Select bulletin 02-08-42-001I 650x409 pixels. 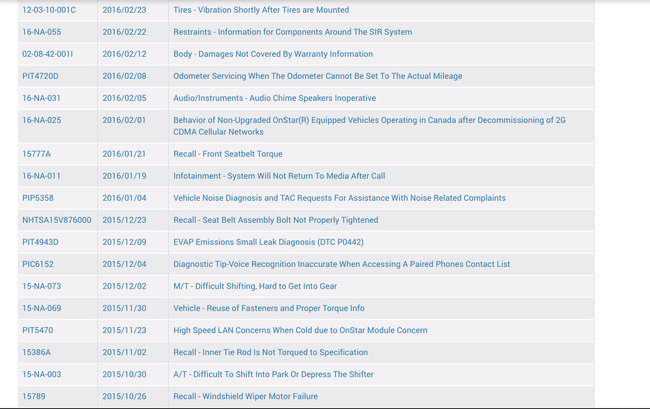point(48,54)
